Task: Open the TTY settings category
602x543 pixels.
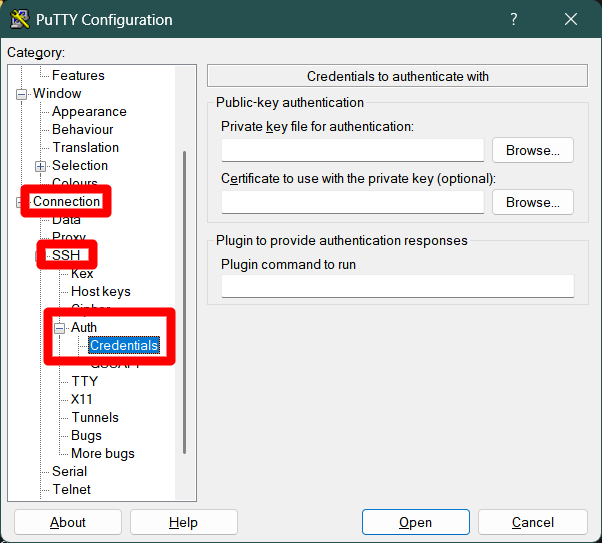Action: pos(84,381)
